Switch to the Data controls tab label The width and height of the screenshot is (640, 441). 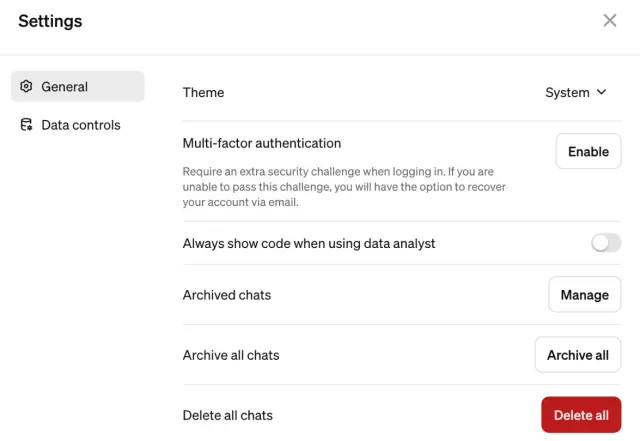click(81, 125)
